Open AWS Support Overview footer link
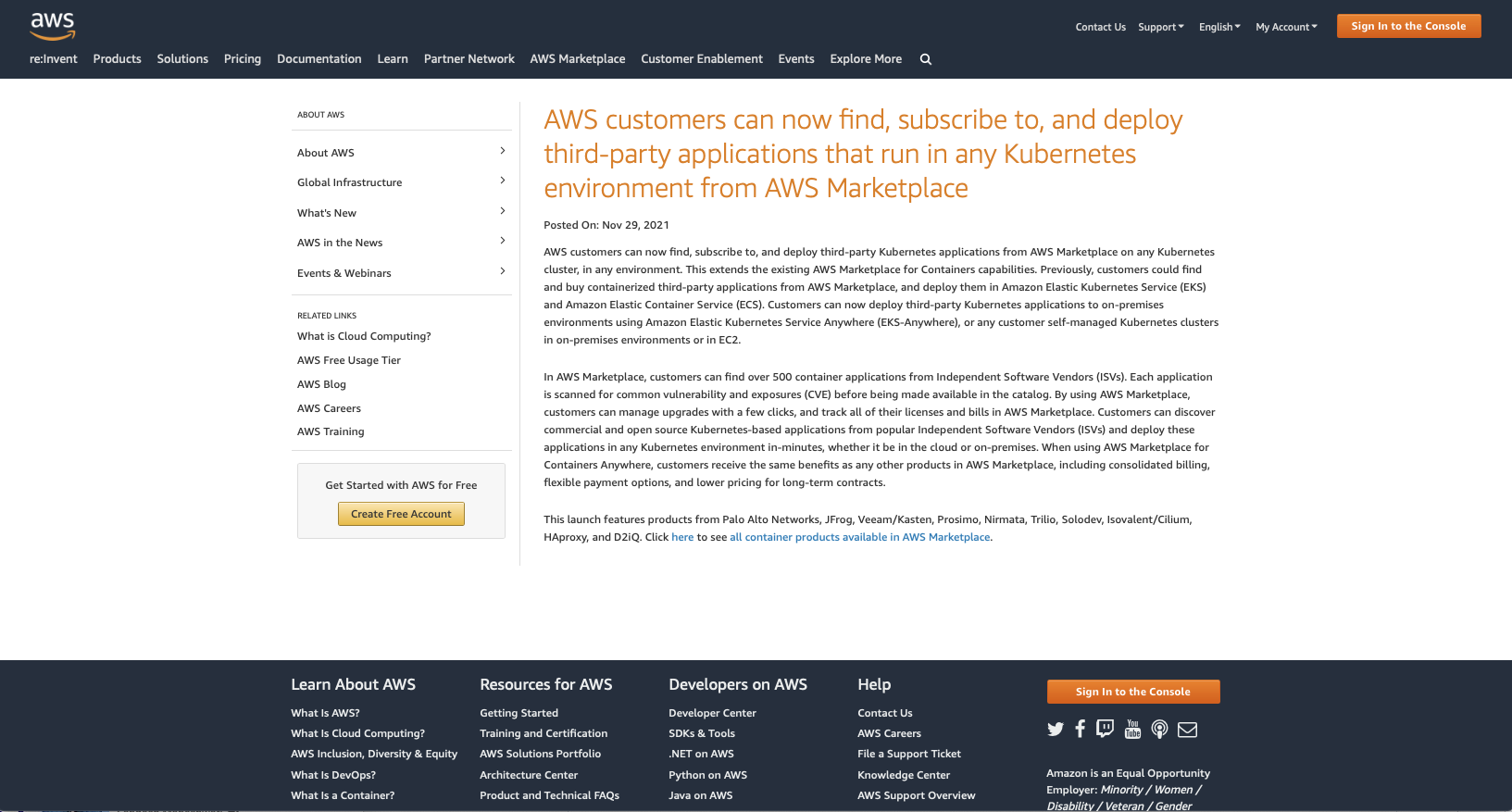This screenshot has height=812, width=1512. (x=916, y=795)
